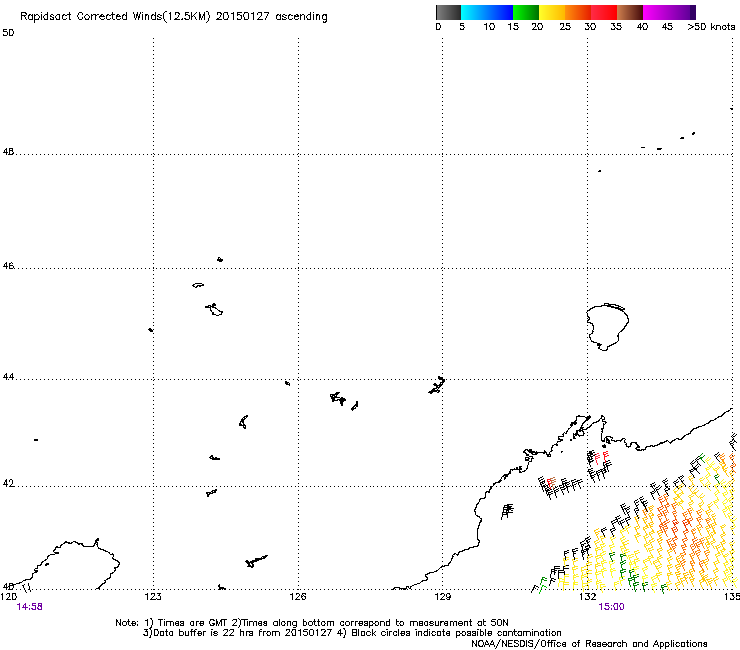The width and height of the screenshot is (740, 650).
Task: Click the 'Data buffer is 22 hrs' note
Action: (x=205, y=633)
